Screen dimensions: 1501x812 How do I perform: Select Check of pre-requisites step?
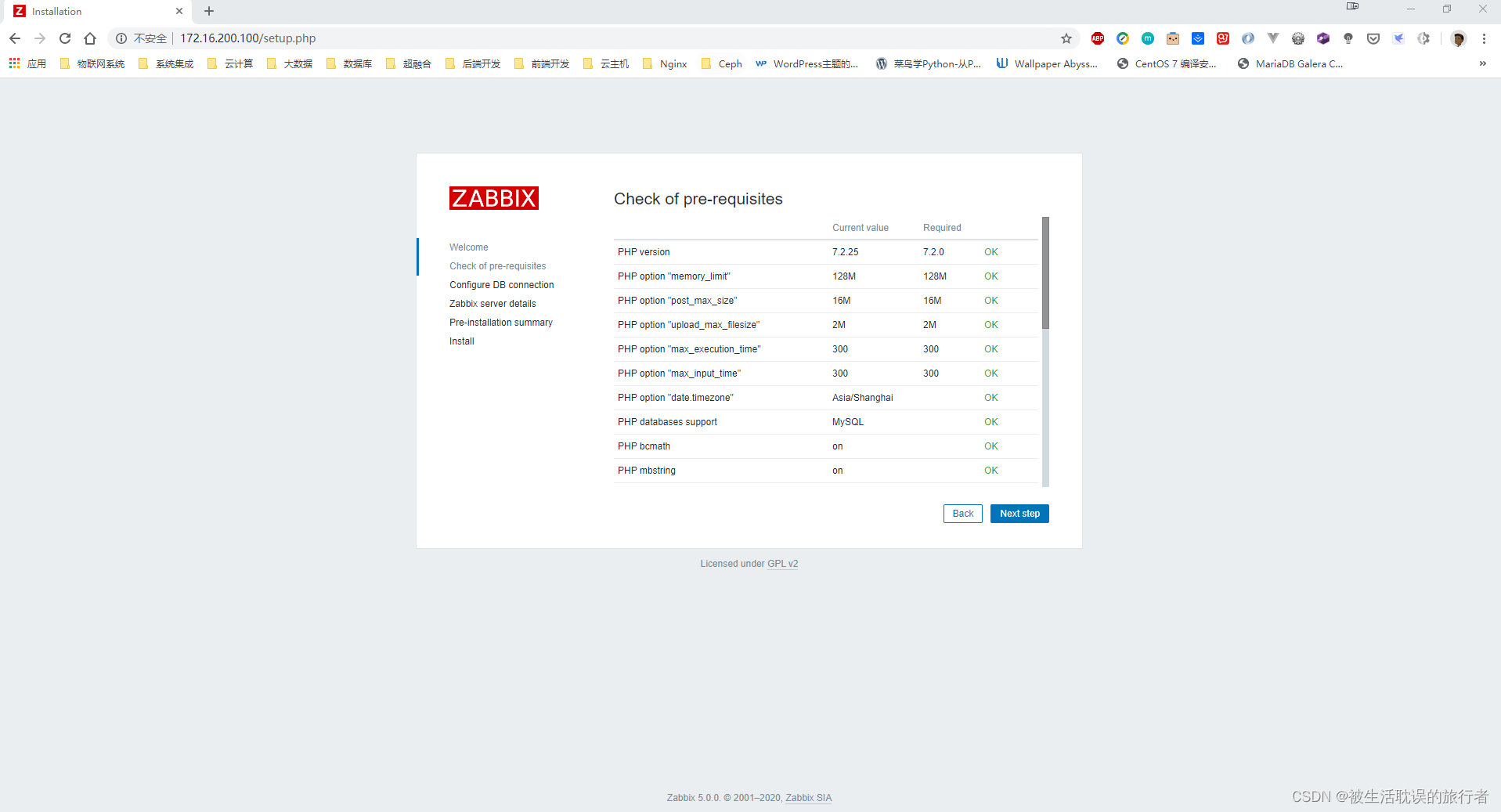[x=497, y=266]
